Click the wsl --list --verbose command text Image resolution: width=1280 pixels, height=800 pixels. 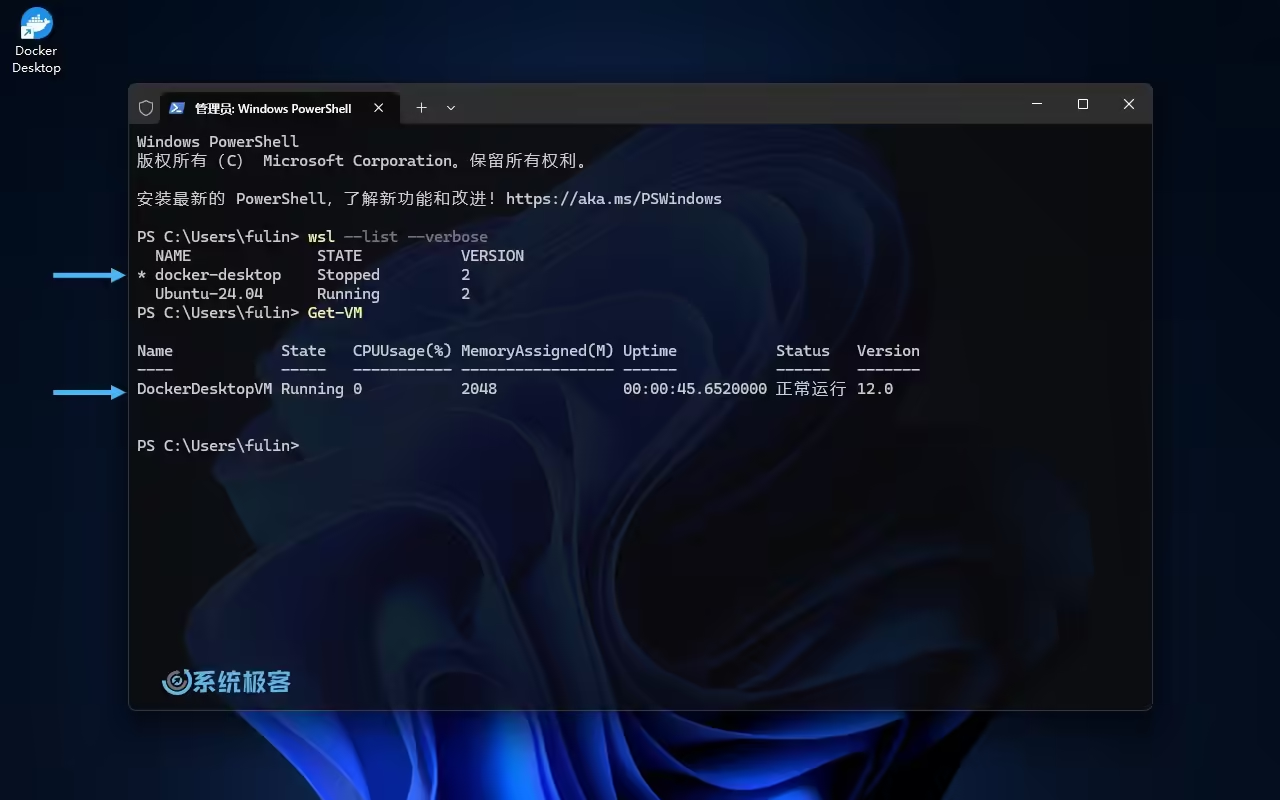pyautogui.click(x=397, y=237)
